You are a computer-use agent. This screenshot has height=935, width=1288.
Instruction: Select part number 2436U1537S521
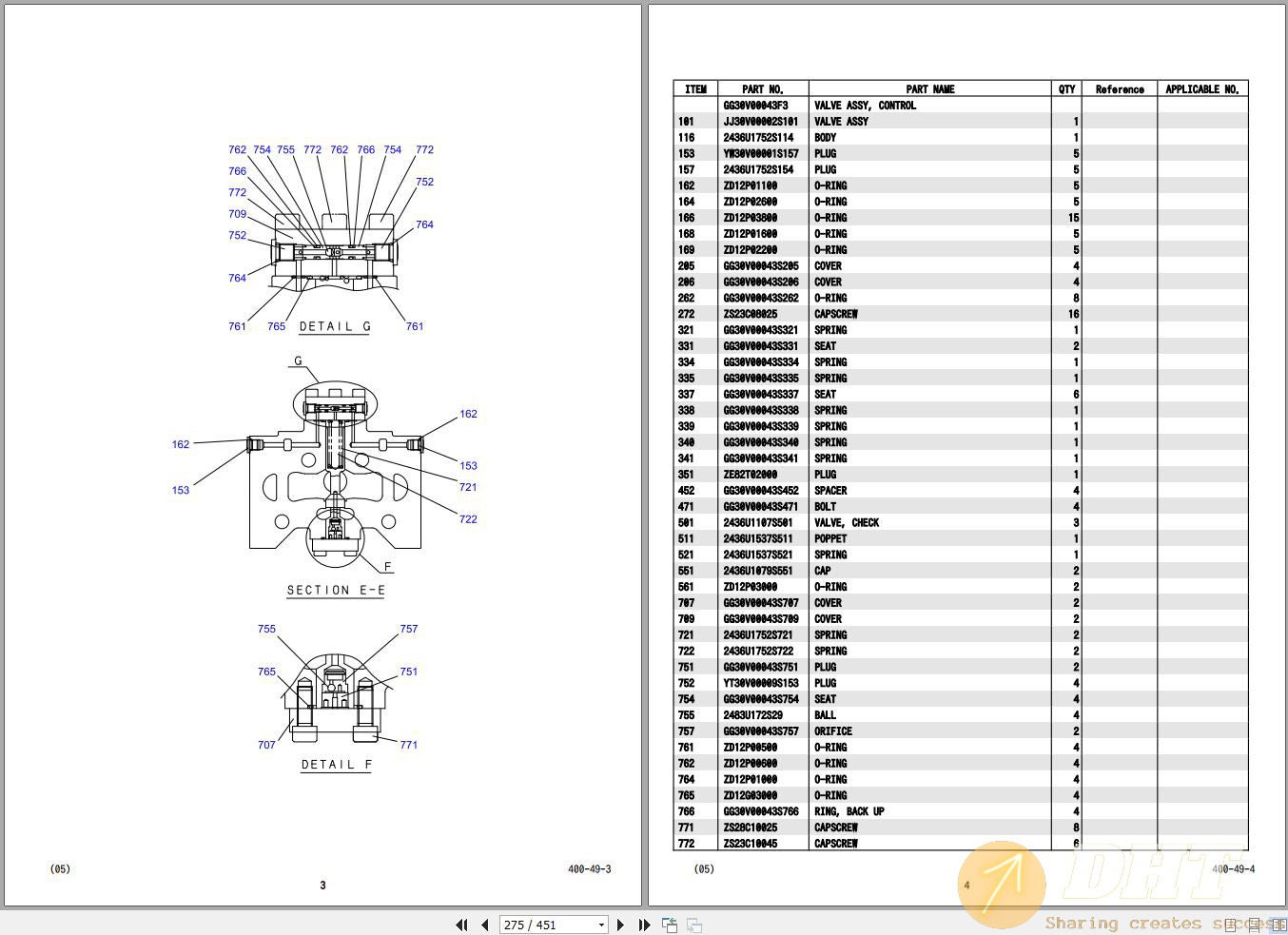click(758, 555)
